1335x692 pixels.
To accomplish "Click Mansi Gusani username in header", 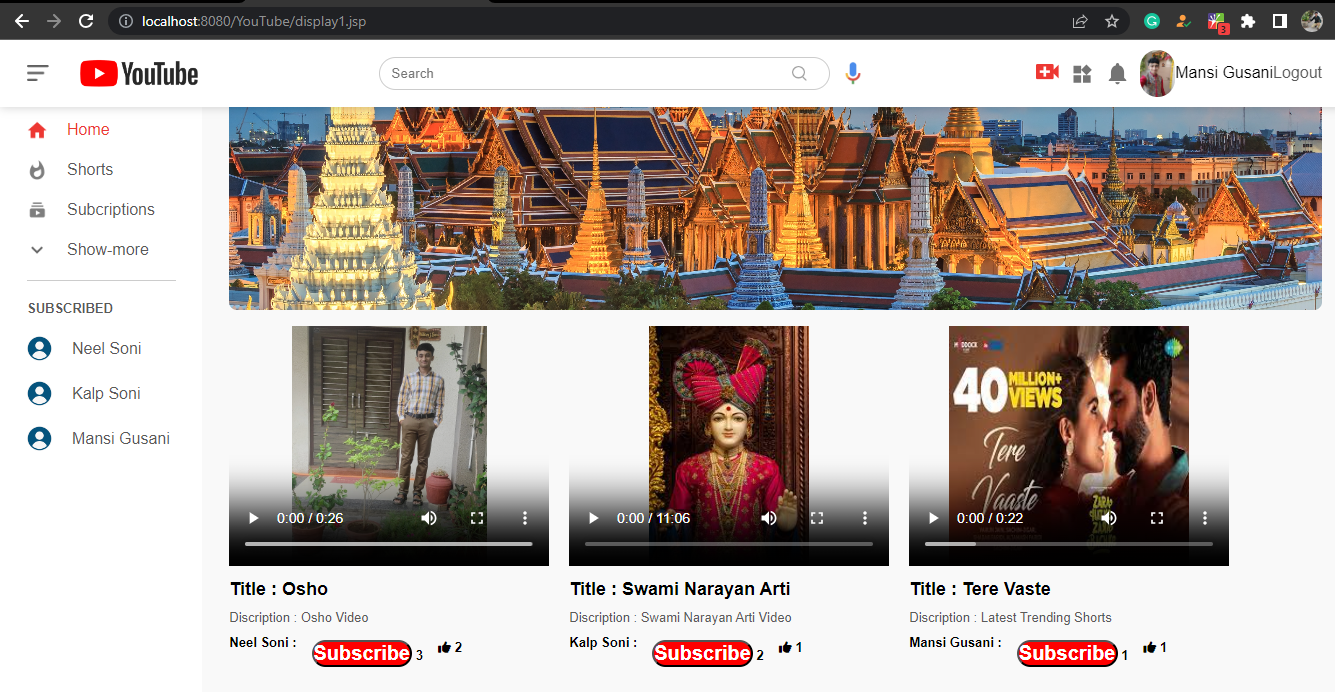I will point(1224,73).
